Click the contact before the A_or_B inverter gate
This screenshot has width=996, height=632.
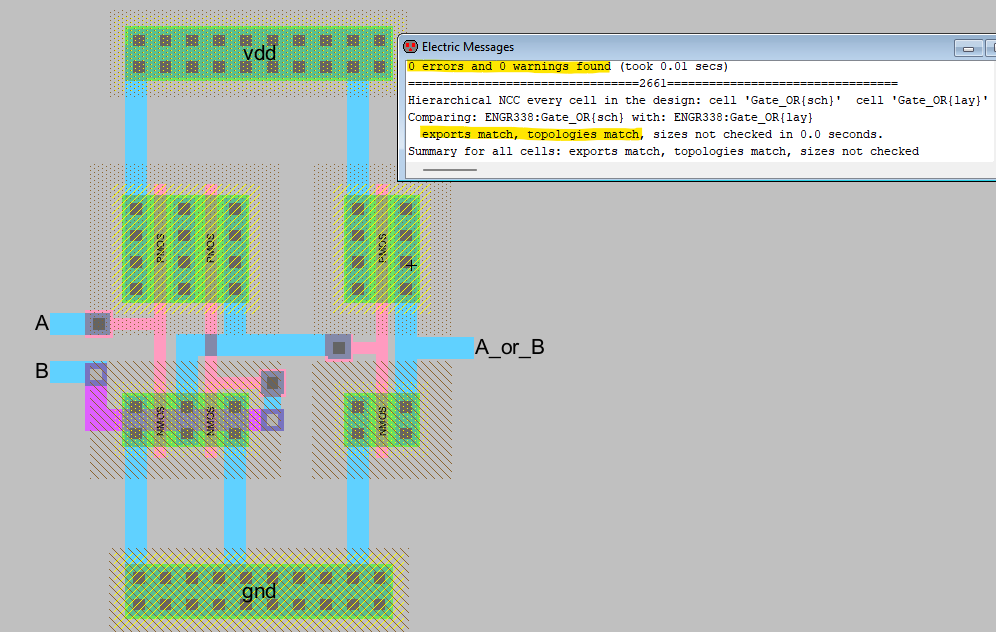pos(339,347)
